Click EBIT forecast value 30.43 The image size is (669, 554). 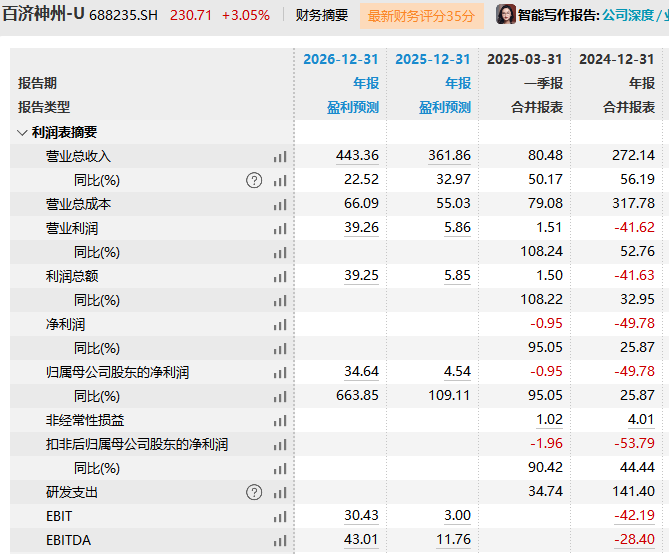pos(361,516)
